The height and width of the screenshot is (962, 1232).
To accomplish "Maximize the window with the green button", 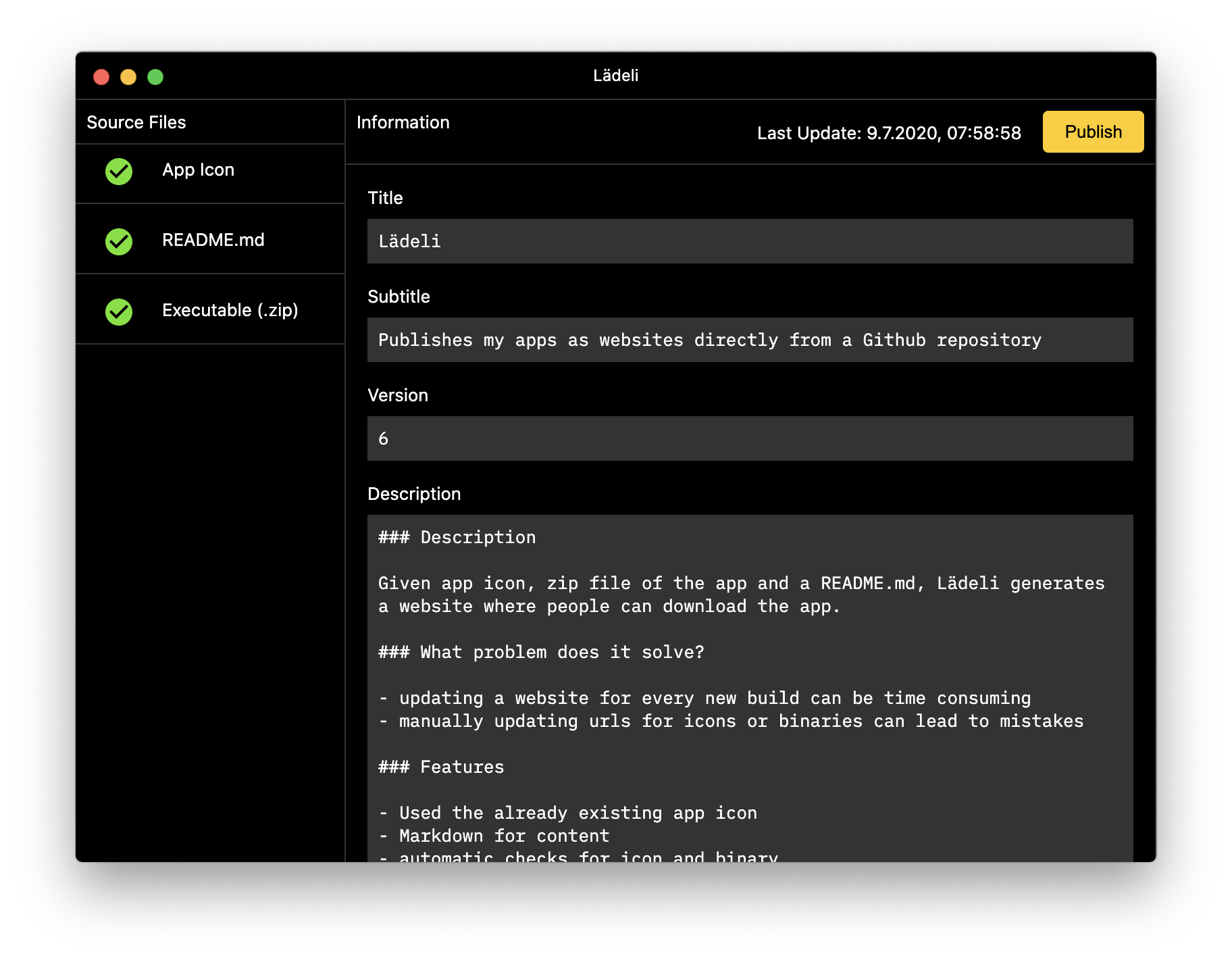I will click(x=155, y=77).
